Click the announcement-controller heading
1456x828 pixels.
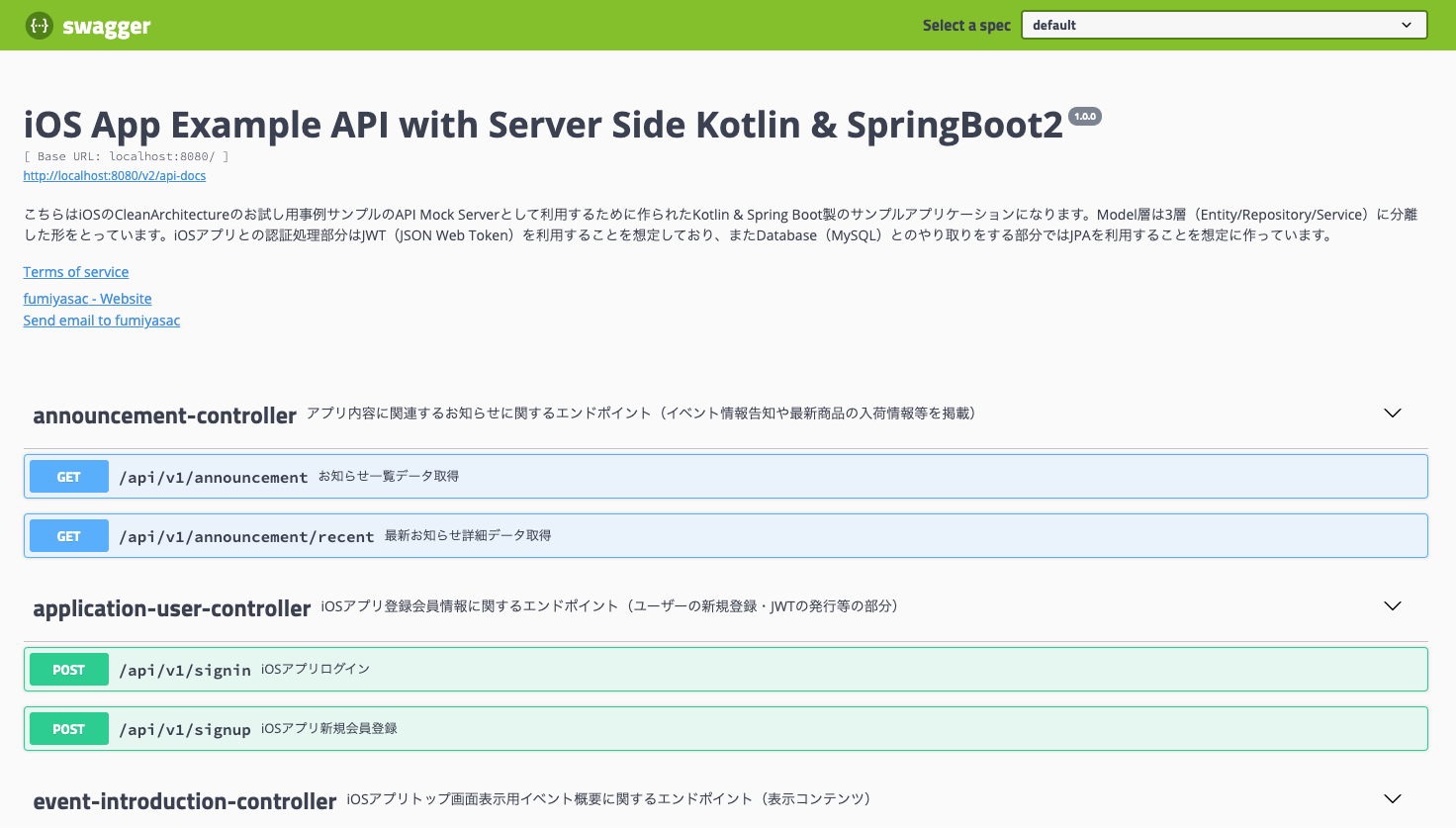165,415
